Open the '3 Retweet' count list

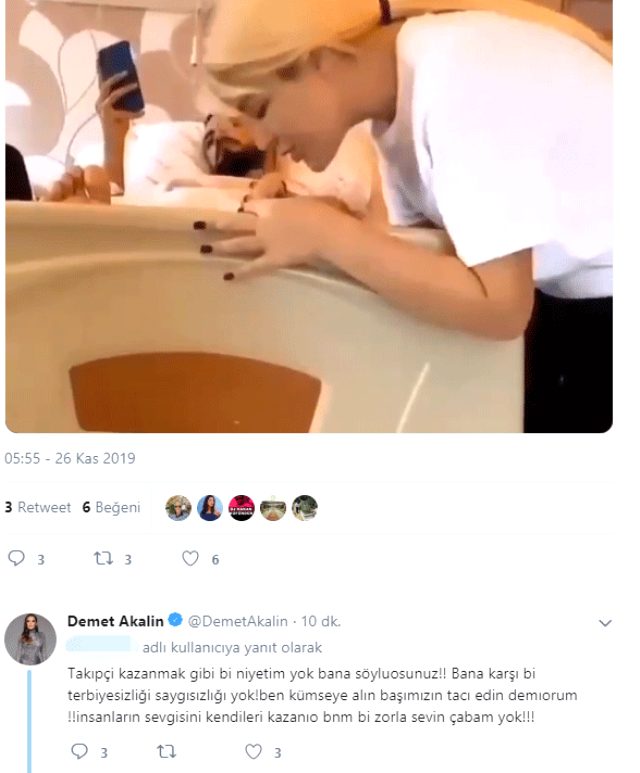pyautogui.click(x=38, y=507)
